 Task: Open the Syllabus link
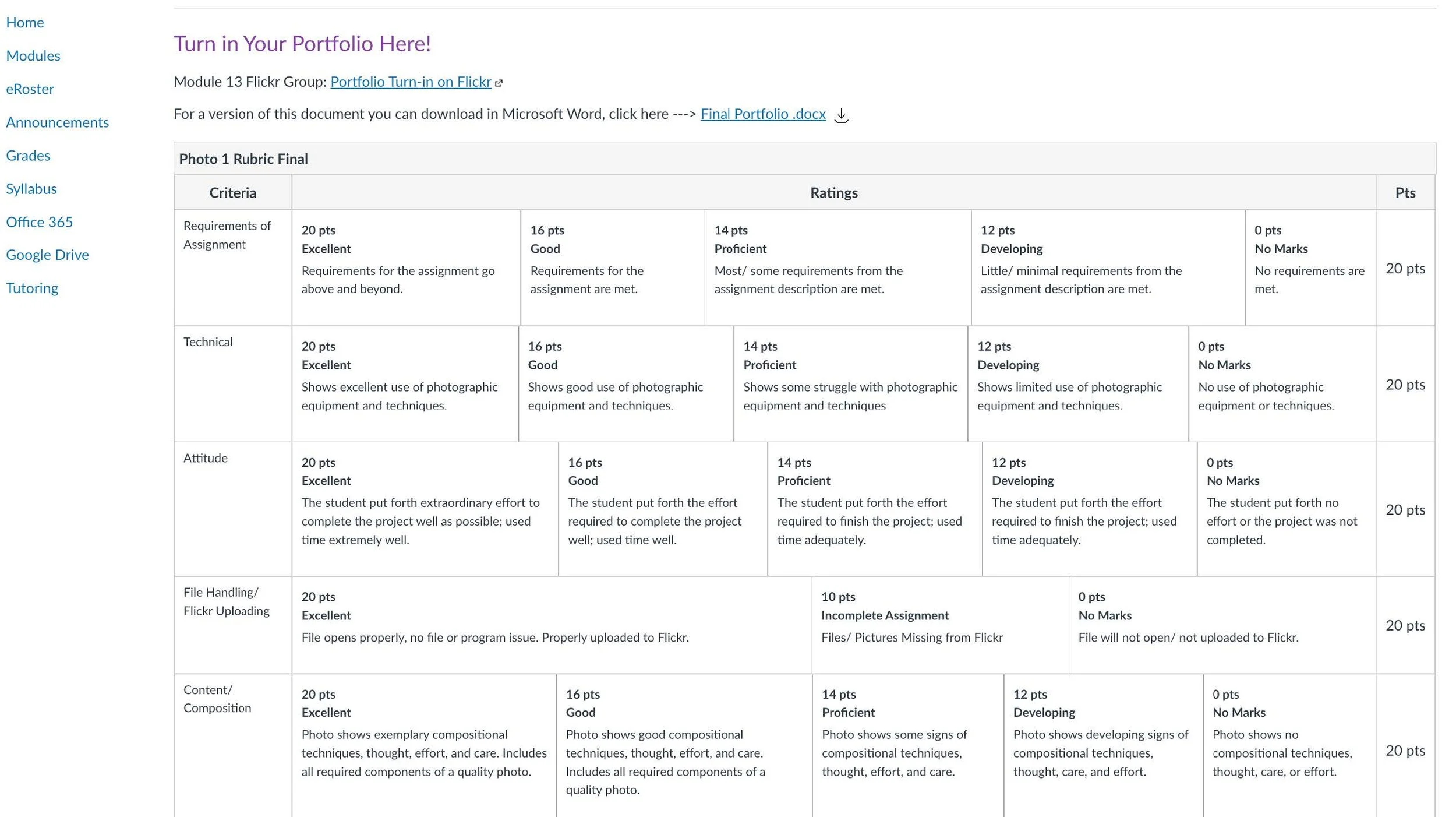(31, 188)
